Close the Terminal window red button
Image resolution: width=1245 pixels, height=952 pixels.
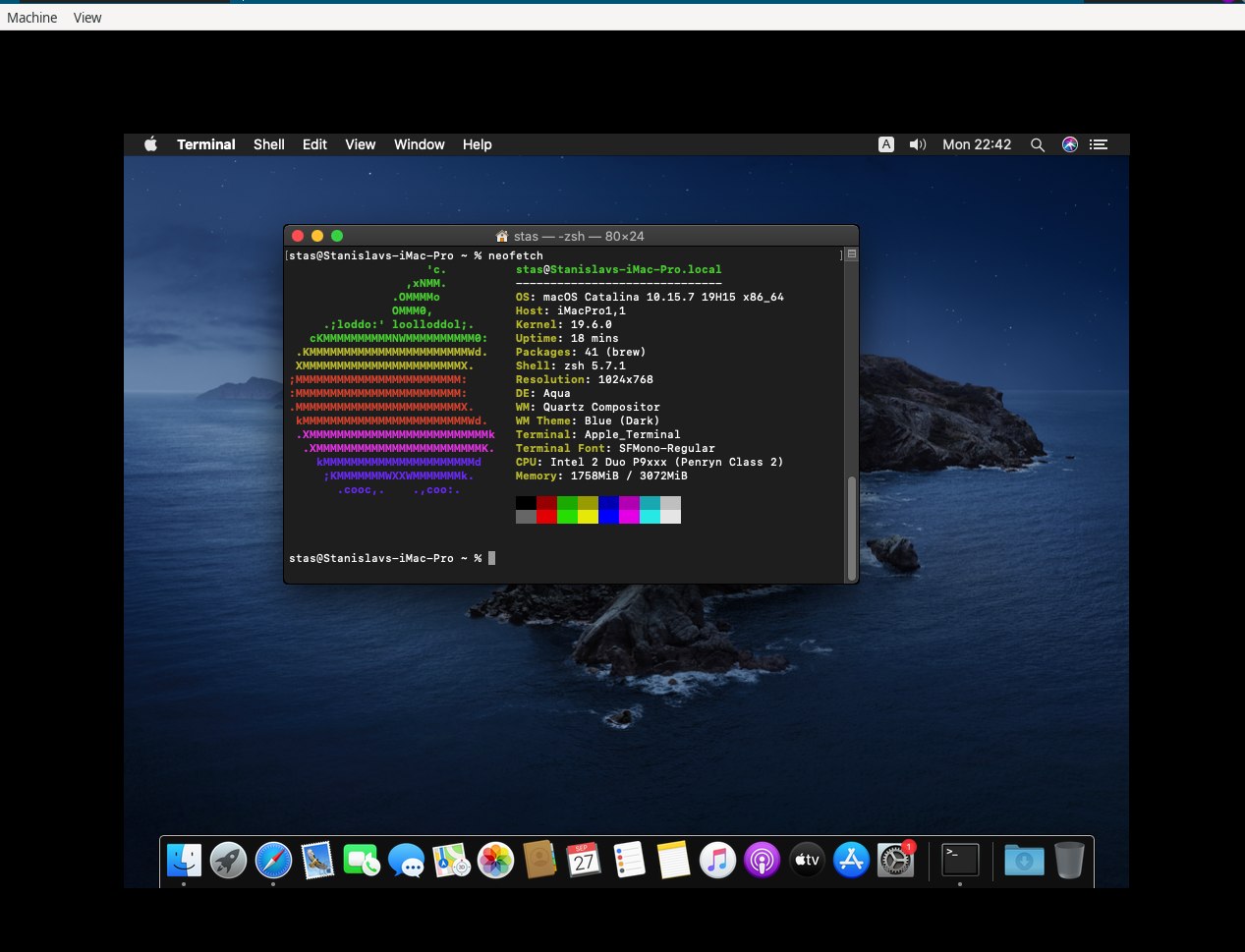click(298, 236)
